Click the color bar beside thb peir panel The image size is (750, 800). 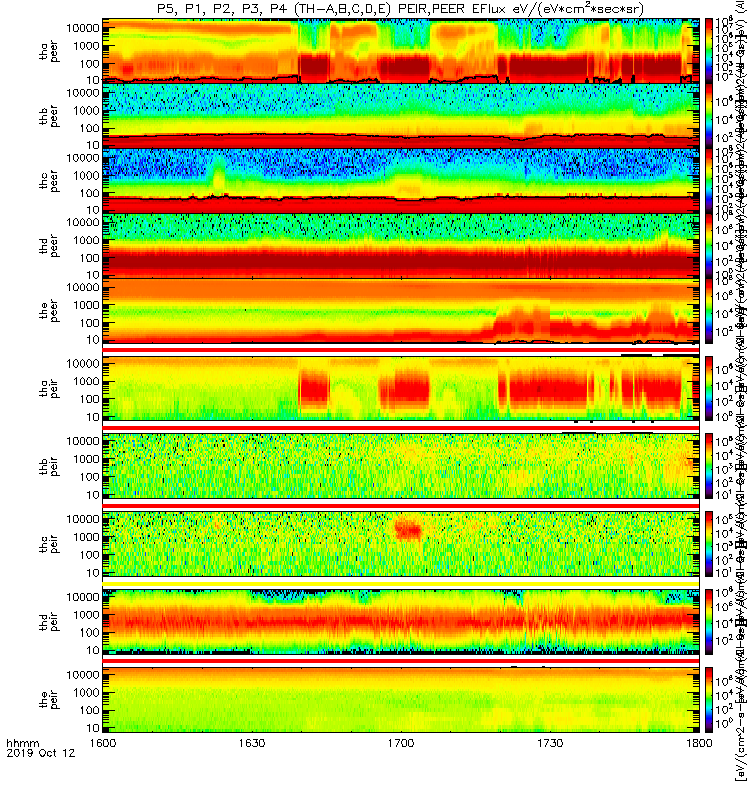click(x=709, y=466)
